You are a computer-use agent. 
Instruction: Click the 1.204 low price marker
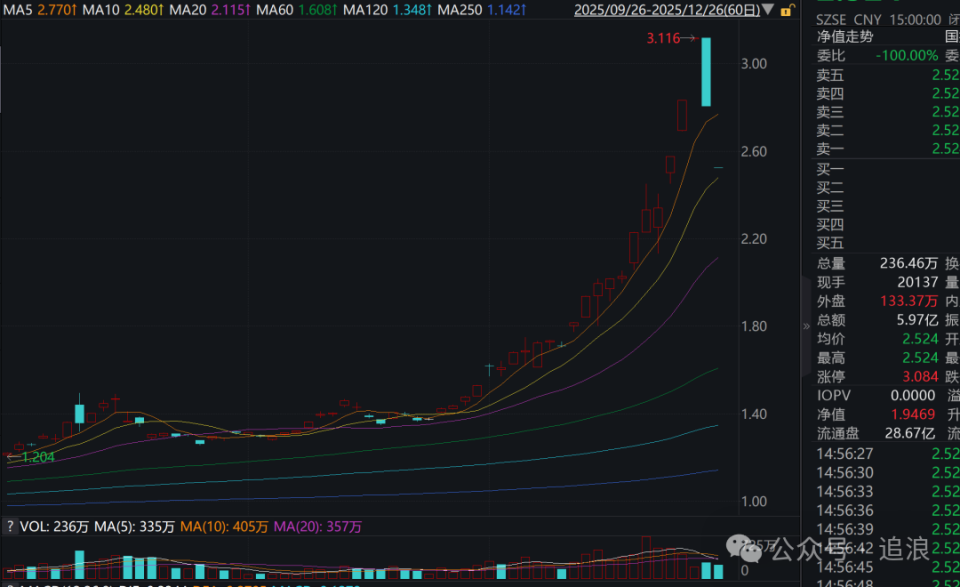(x=38, y=457)
